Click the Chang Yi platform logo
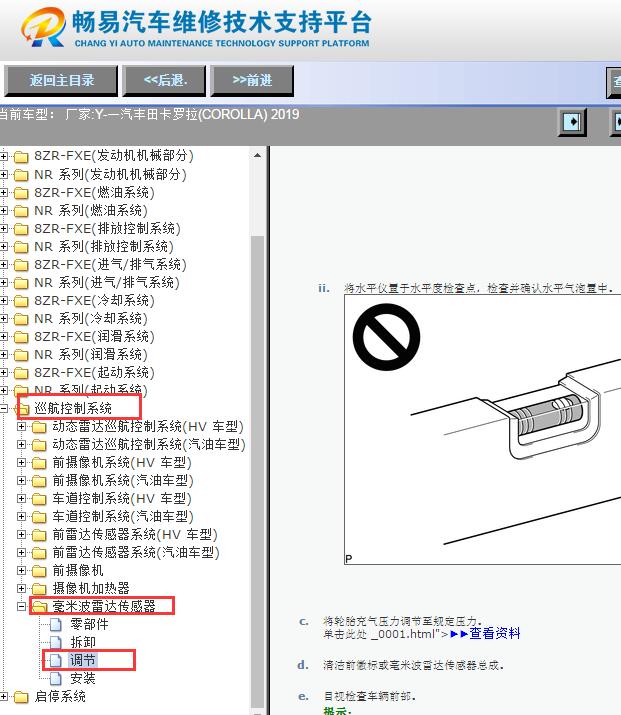Viewport: 621px width, 715px height. click(x=43, y=26)
